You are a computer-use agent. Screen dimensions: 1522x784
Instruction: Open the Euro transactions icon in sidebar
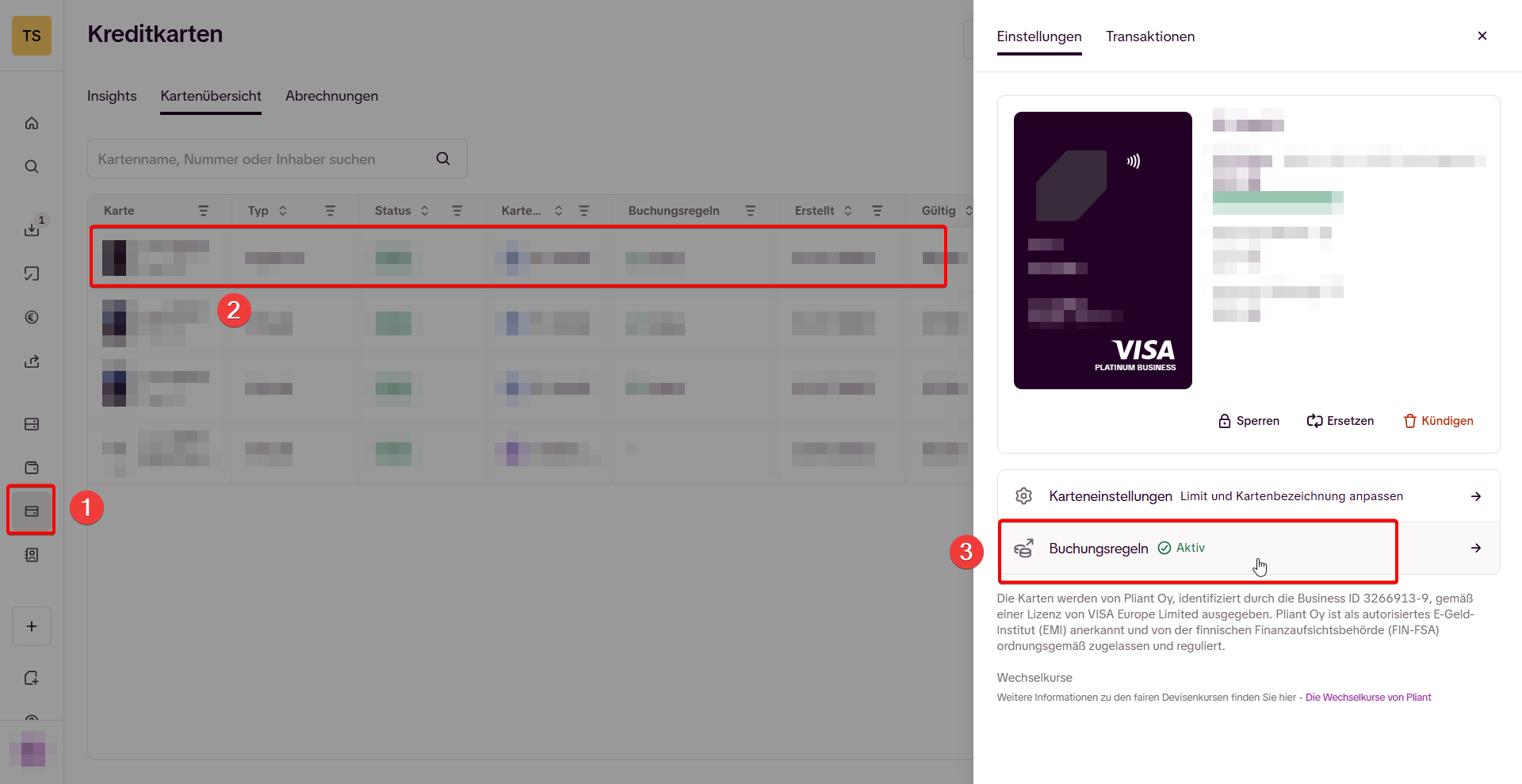click(x=32, y=317)
